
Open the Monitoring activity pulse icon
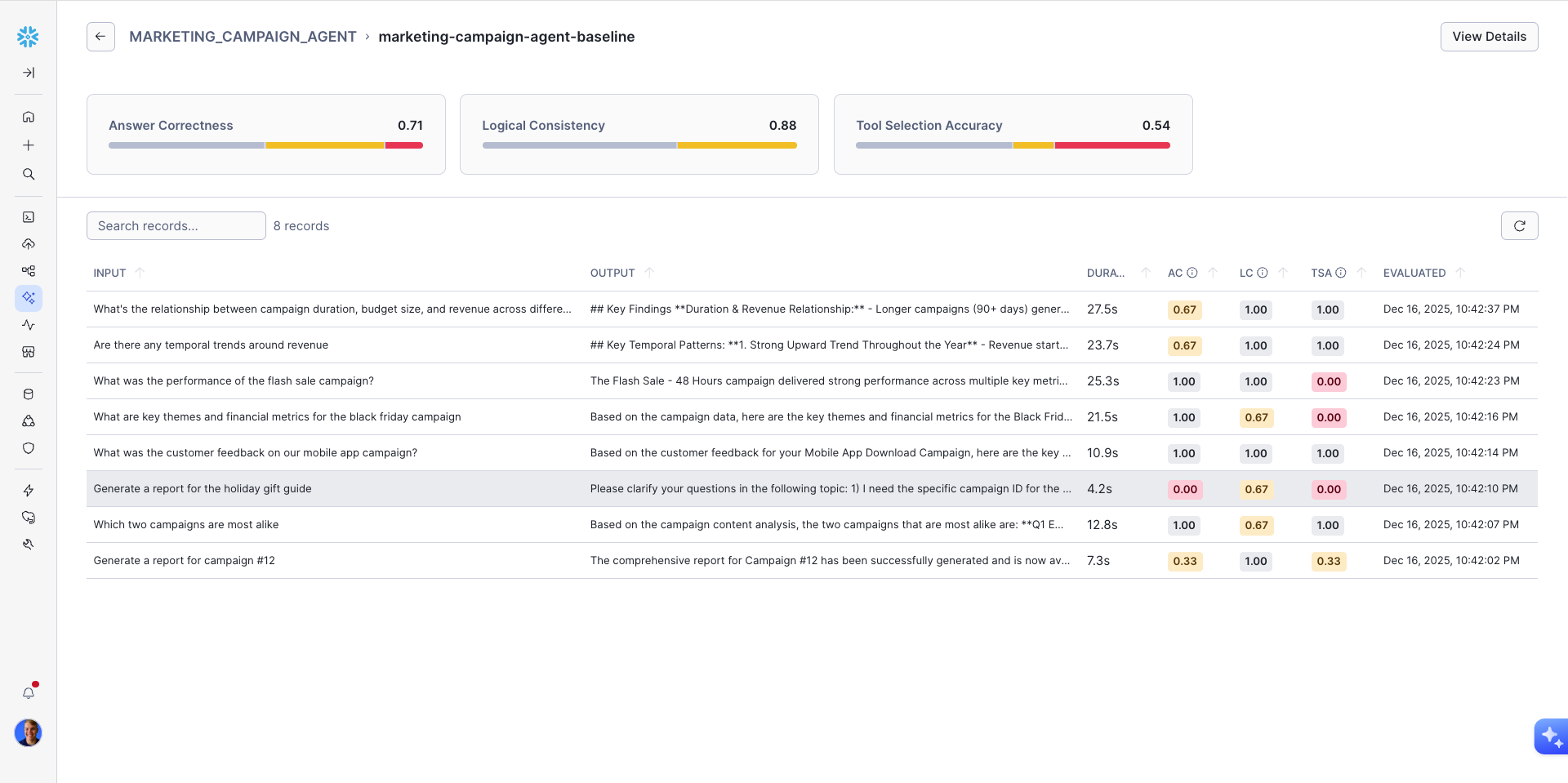pos(29,325)
